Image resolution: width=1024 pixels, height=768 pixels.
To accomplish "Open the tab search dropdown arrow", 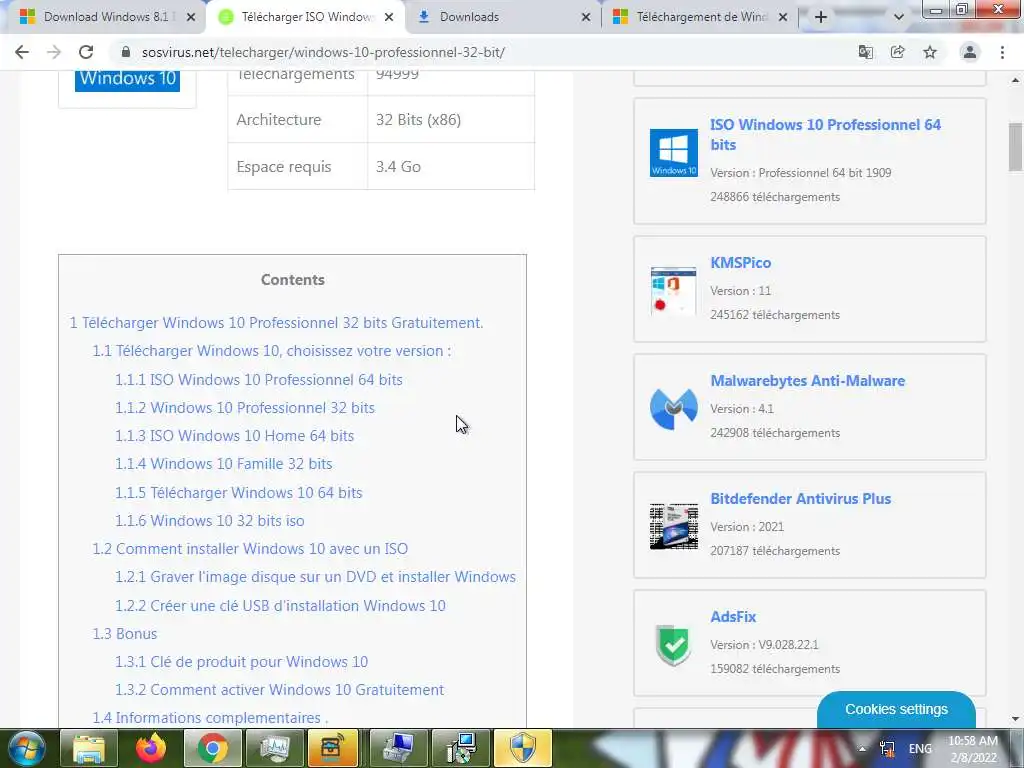I will coord(899,17).
